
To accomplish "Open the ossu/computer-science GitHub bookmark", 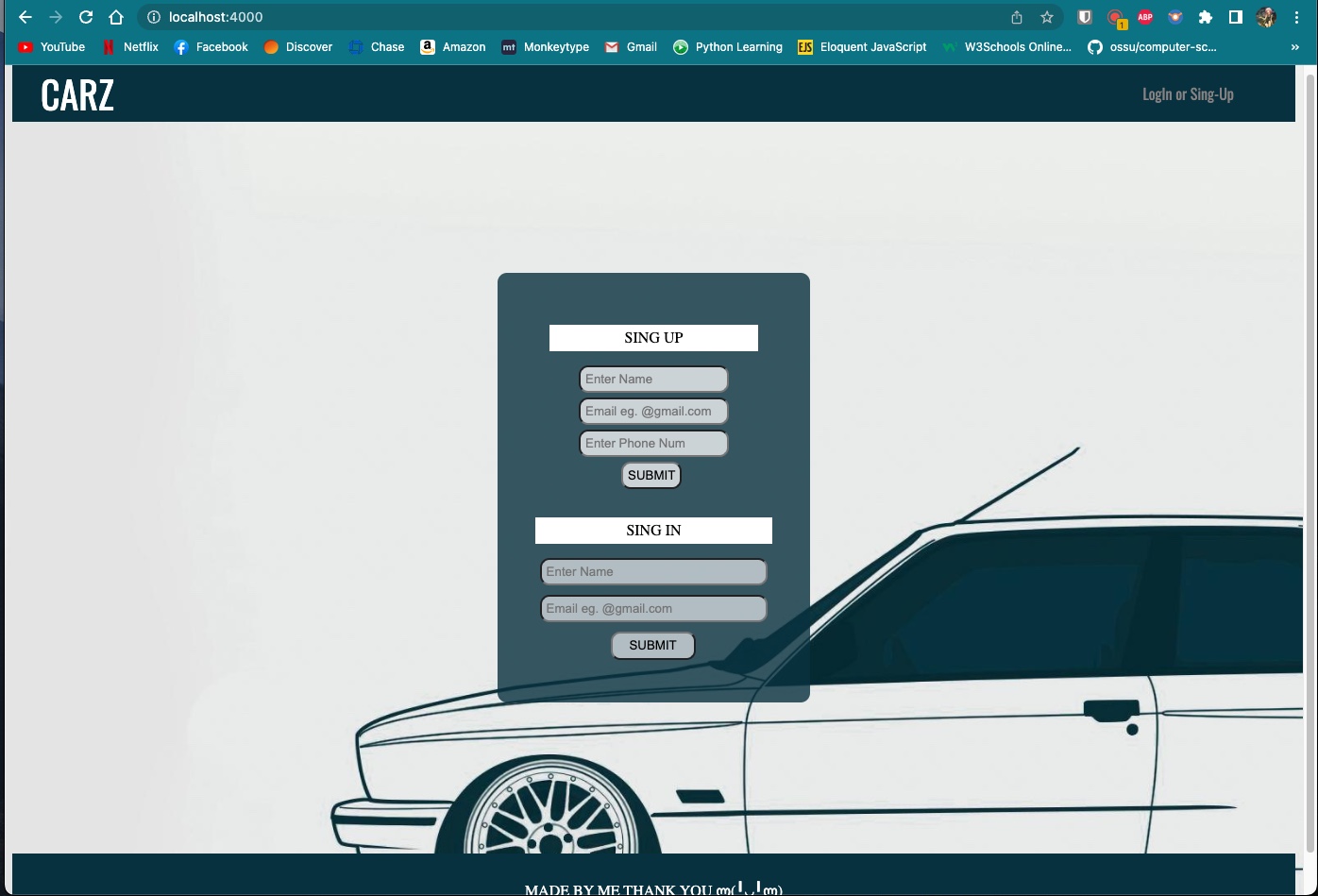I will click(1152, 46).
